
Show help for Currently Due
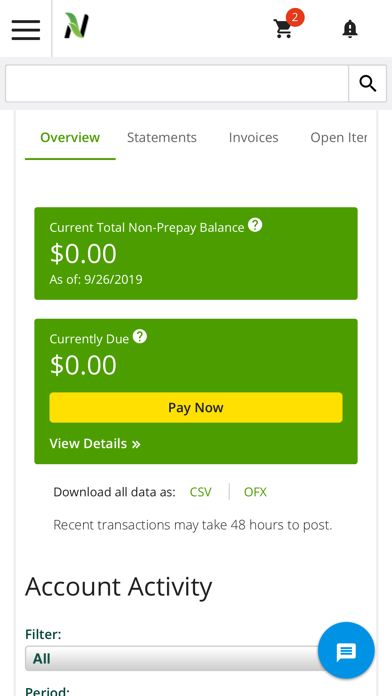(140, 336)
